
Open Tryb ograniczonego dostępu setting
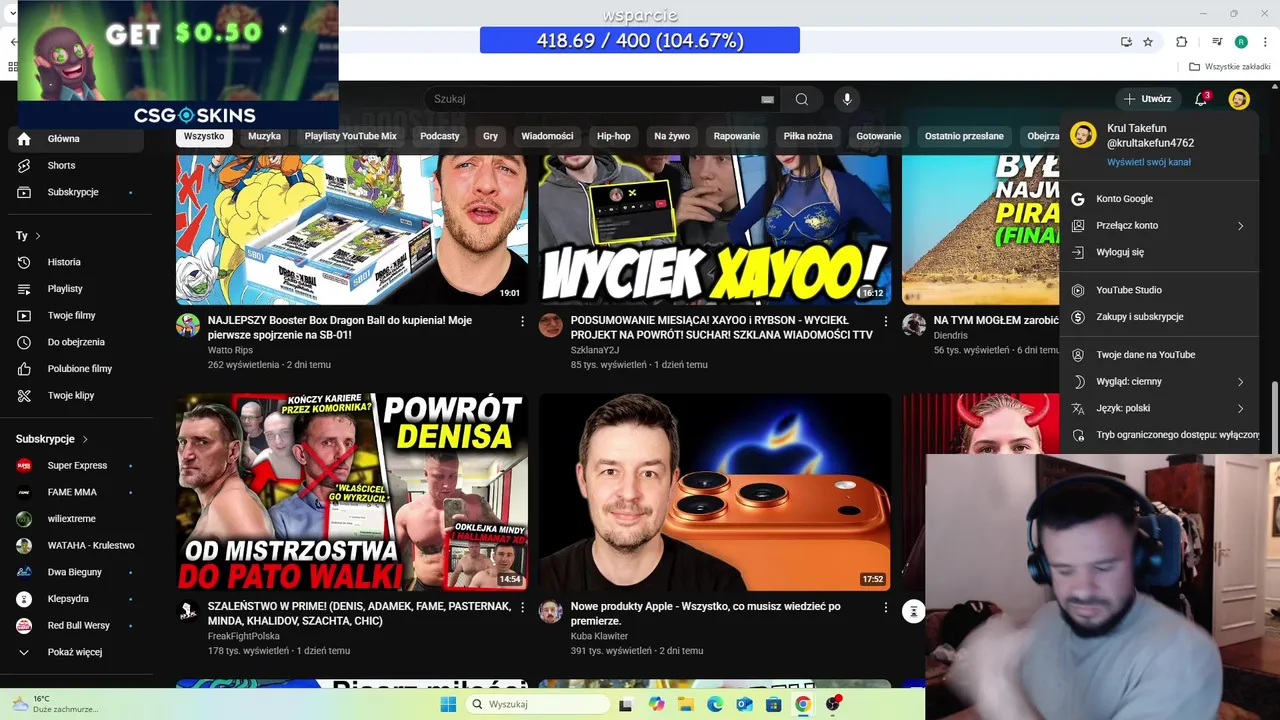(1159, 435)
